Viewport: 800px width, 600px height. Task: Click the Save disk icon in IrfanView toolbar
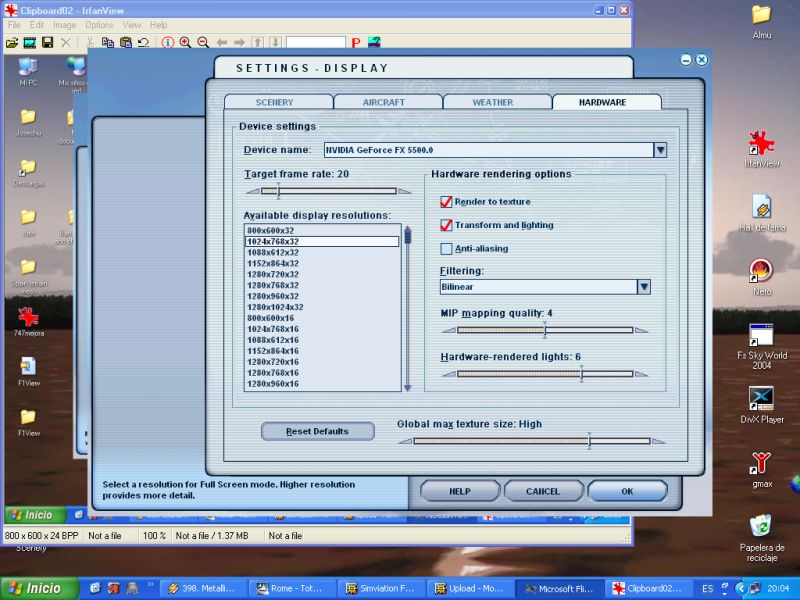point(47,42)
